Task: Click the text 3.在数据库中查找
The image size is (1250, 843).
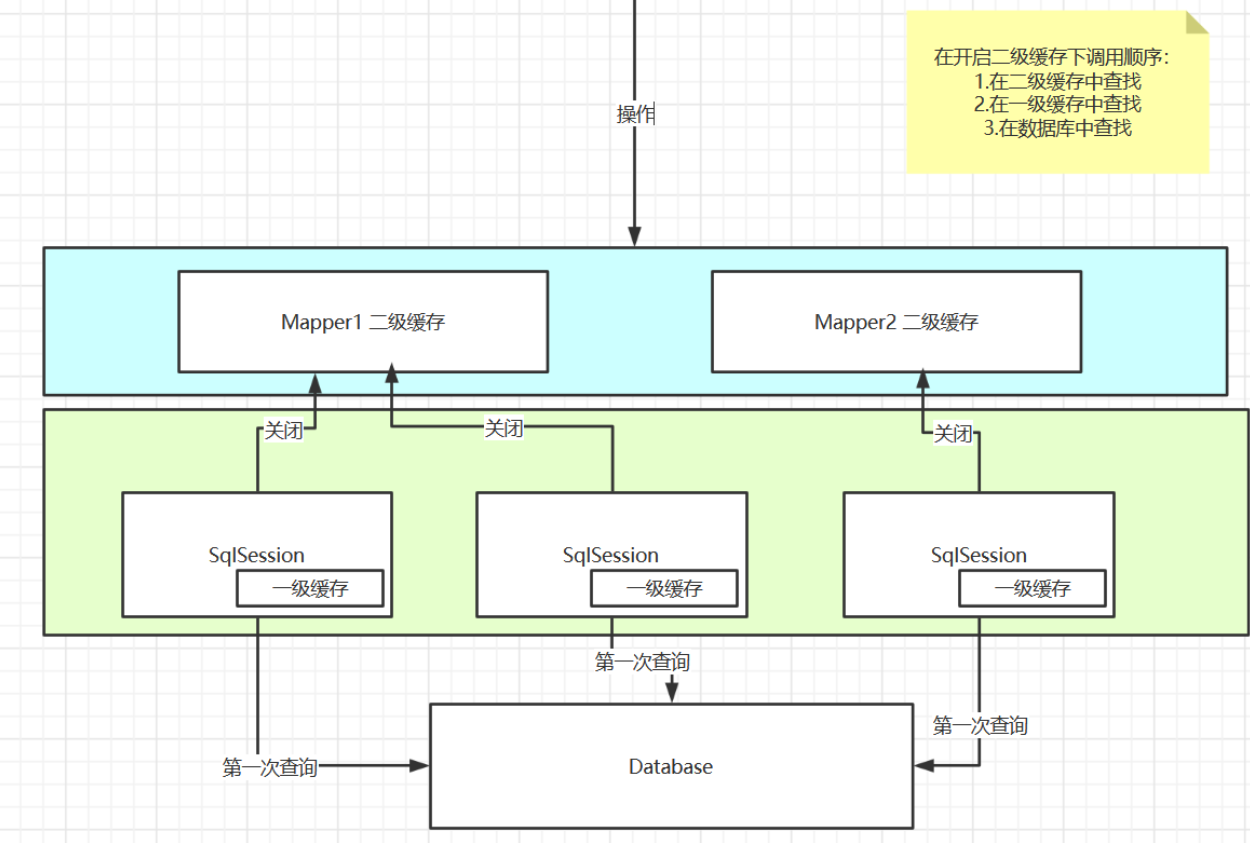Action: coord(1058,127)
